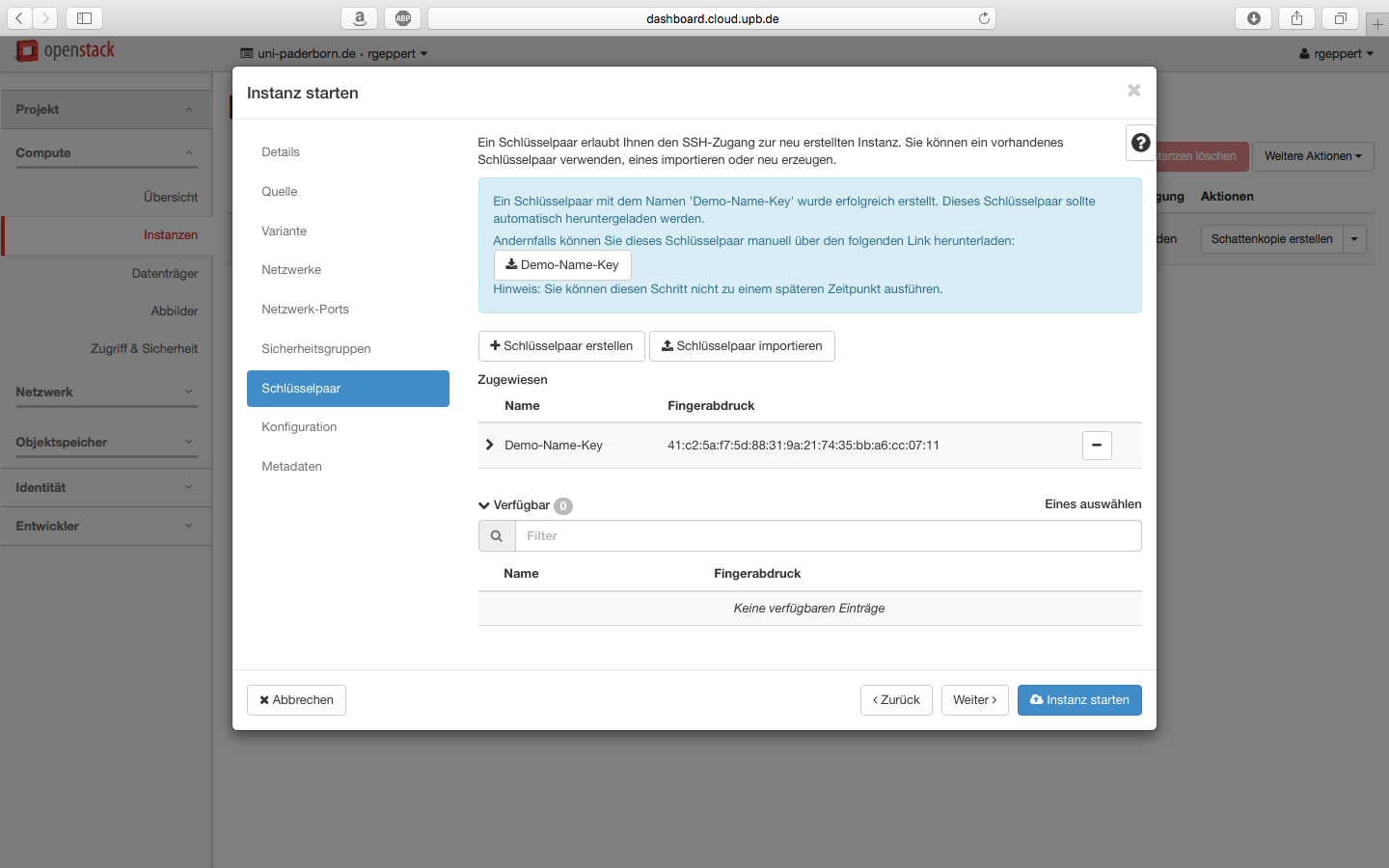Switch to the Konfiguration step

(348, 427)
